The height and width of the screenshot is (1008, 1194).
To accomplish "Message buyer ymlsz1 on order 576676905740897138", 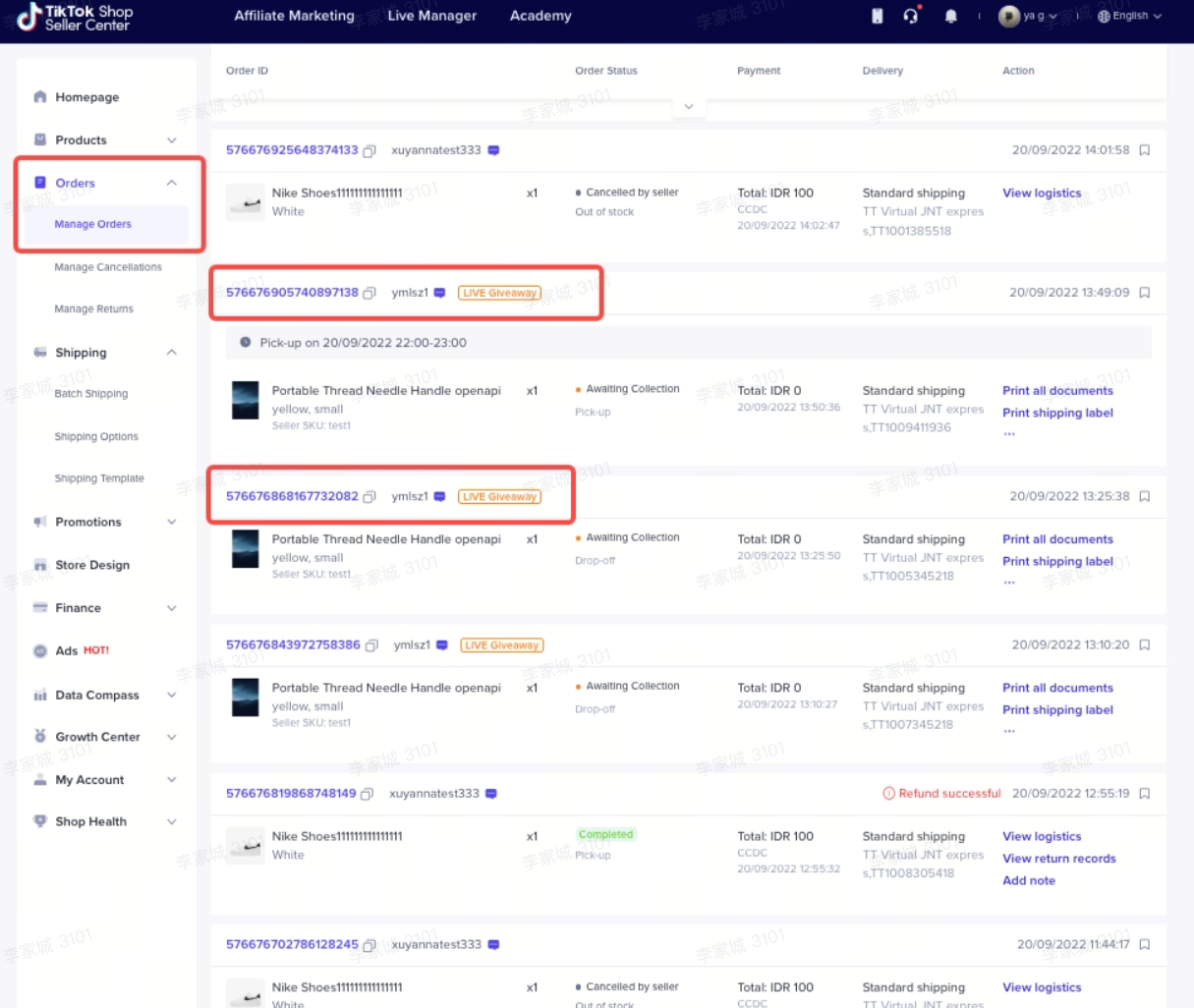I will (x=439, y=293).
